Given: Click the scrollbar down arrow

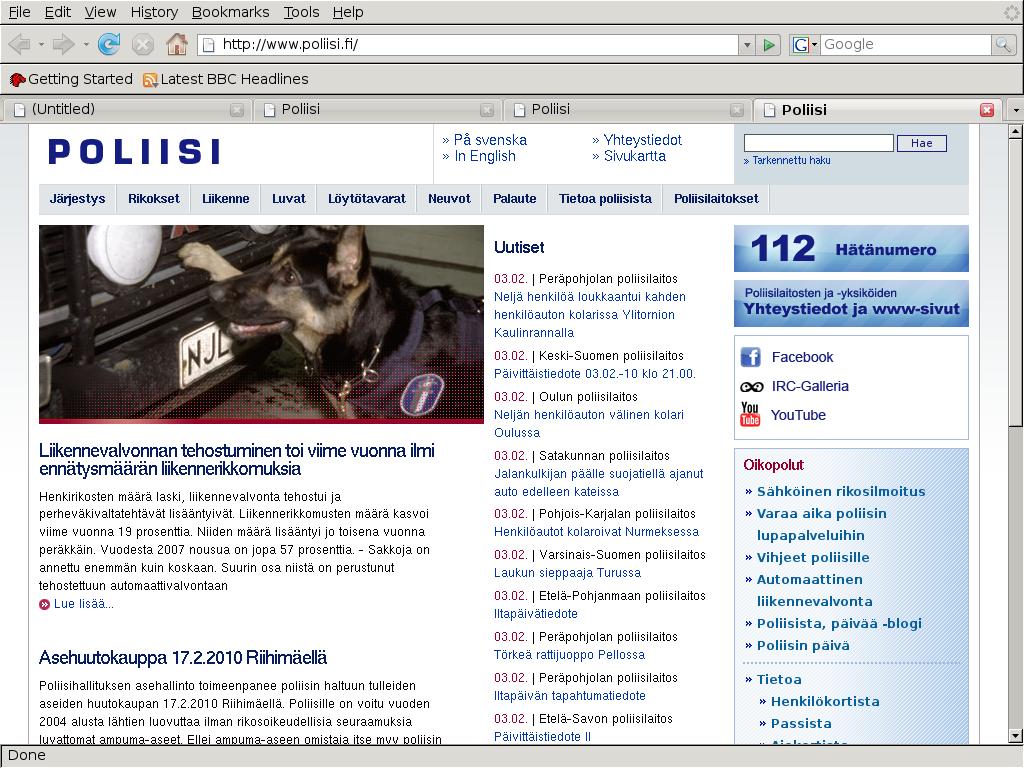Looking at the screenshot, I should [1015, 736].
